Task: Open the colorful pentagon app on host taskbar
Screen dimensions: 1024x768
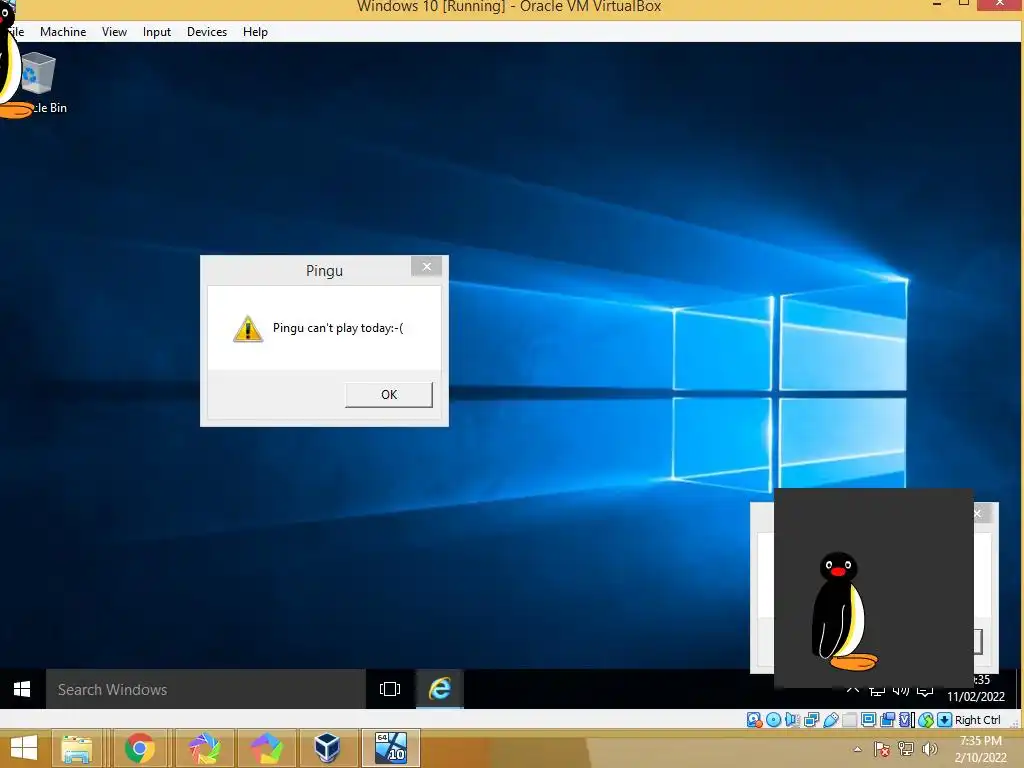Action: [266, 748]
